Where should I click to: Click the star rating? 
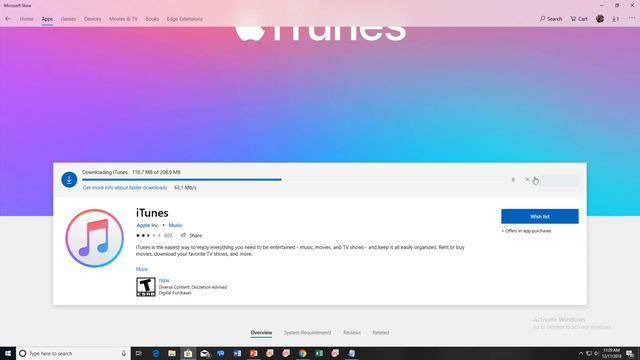coord(148,236)
